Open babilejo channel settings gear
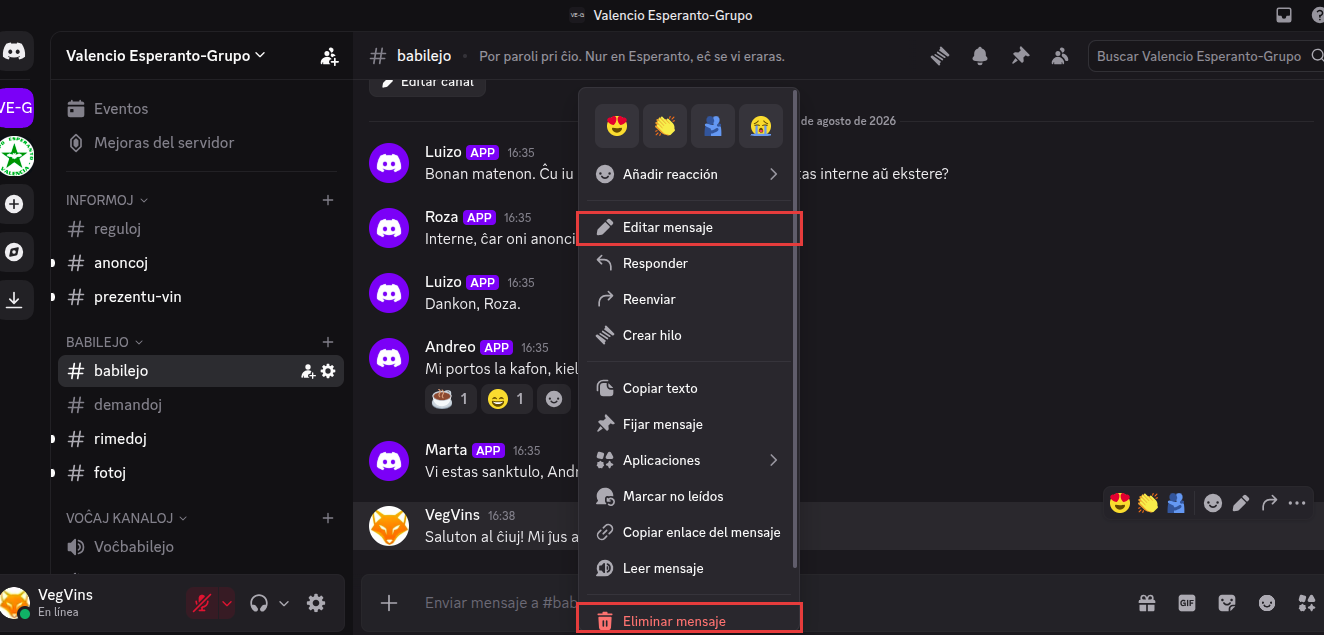 328,371
